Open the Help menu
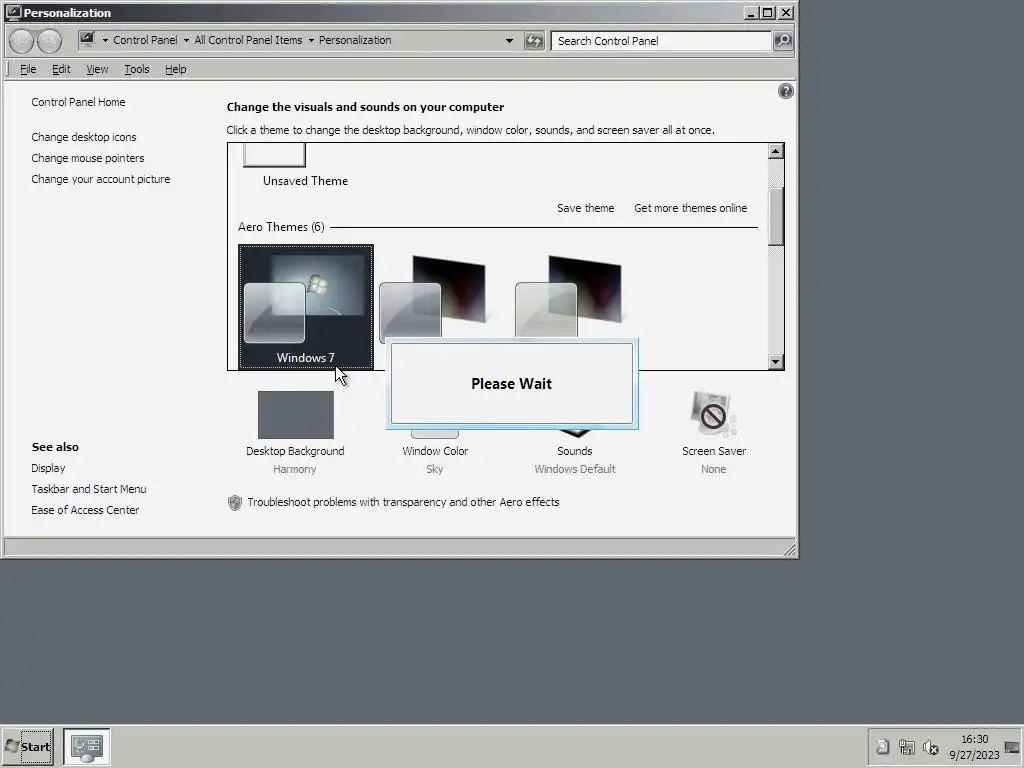Viewport: 1024px width, 768px height. (x=176, y=69)
